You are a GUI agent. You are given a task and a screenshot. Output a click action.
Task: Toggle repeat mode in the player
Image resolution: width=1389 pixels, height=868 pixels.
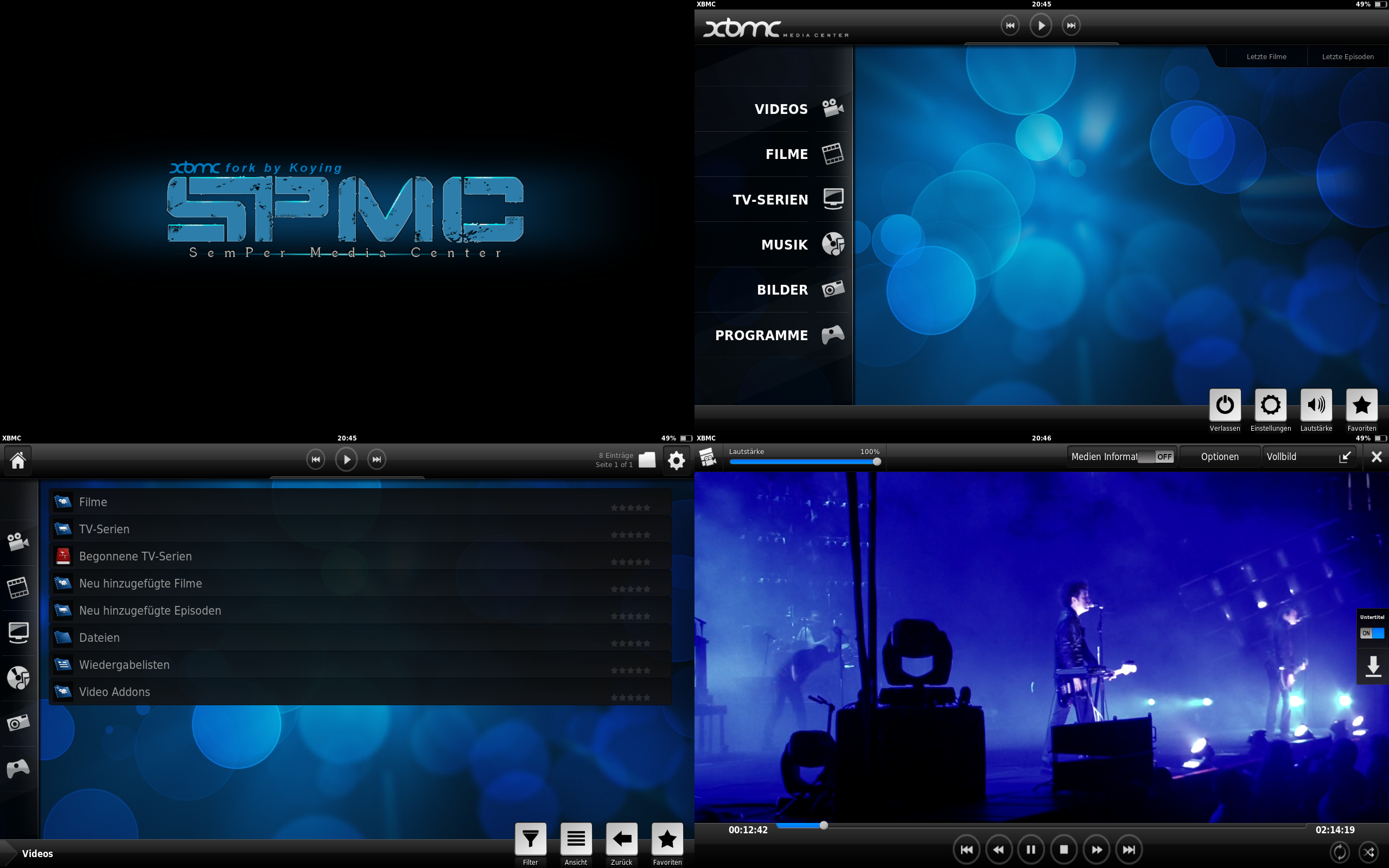click(x=1339, y=851)
